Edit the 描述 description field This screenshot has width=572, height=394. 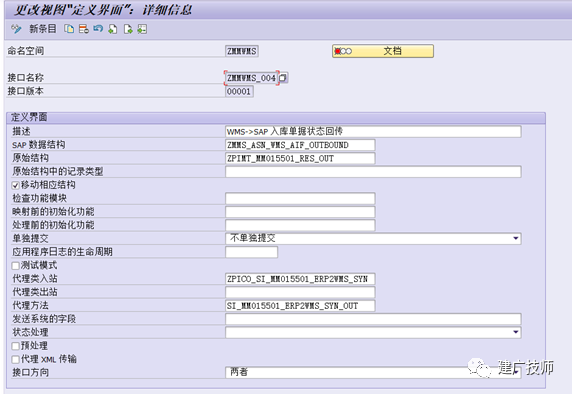tap(373, 132)
